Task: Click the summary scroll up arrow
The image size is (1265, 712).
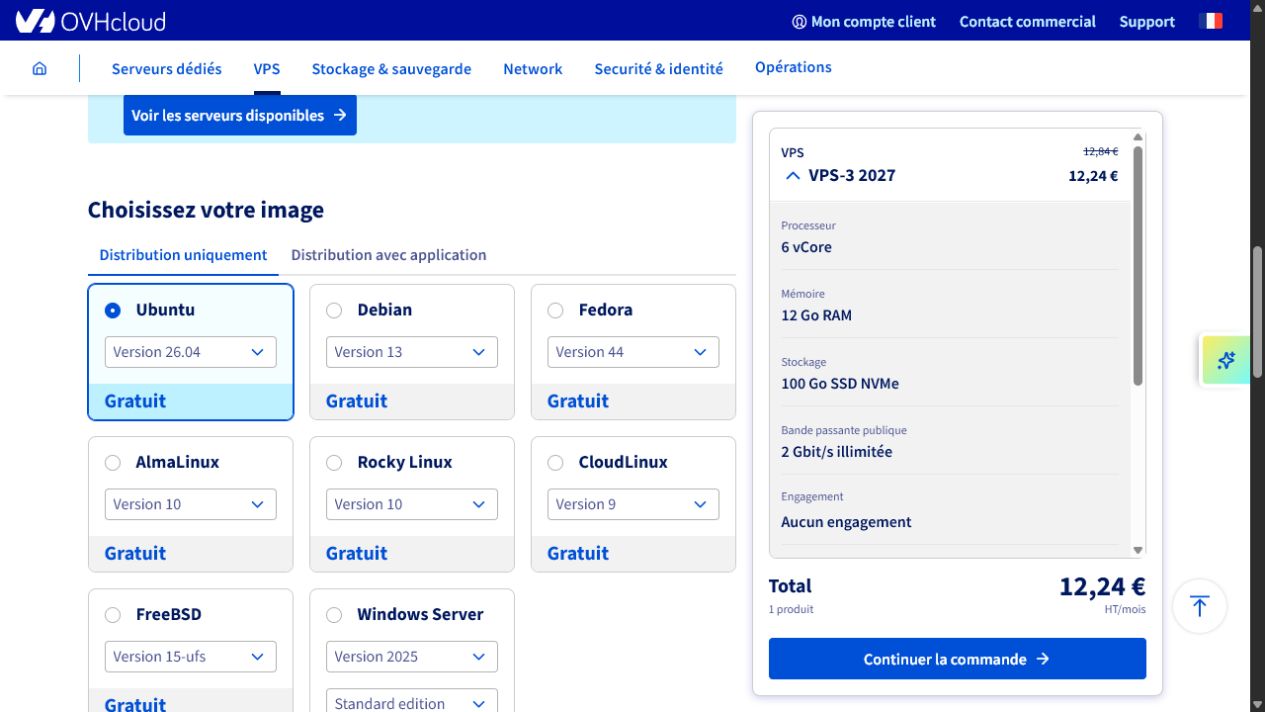Action: click(x=1138, y=137)
